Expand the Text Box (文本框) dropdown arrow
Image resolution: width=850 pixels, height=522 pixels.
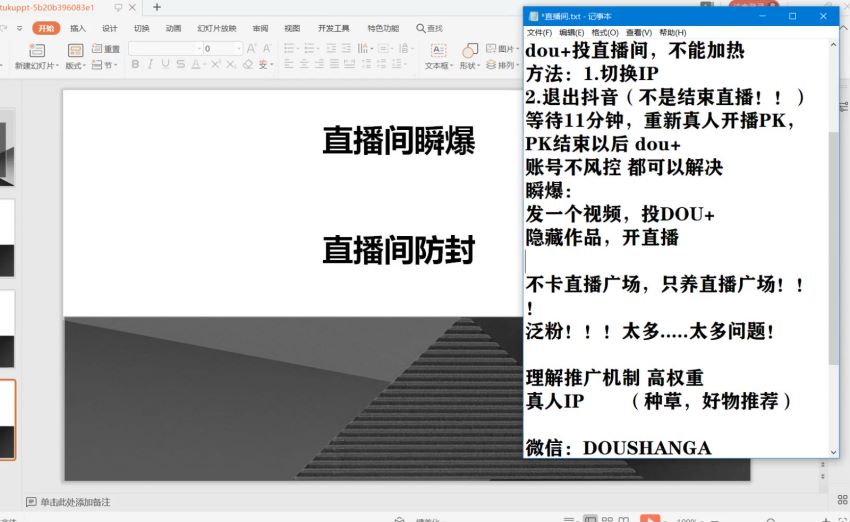[452, 66]
